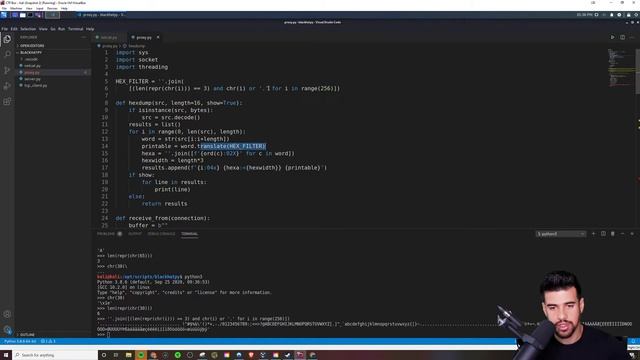Collapse the BLACKHATPY folder section
640x360 pixels.
[31, 52]
